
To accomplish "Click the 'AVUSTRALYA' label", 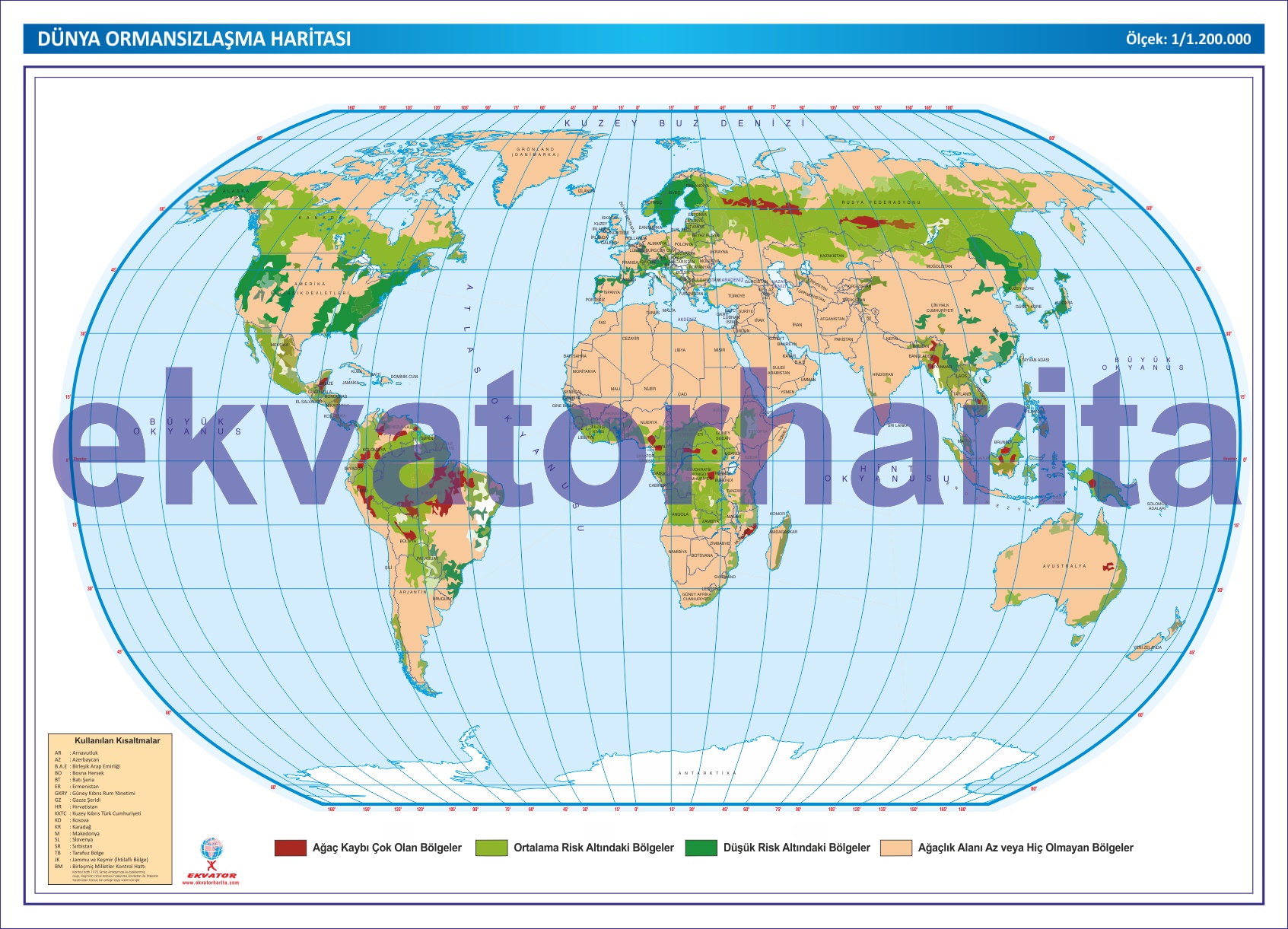I will [x=1064, y=566].
